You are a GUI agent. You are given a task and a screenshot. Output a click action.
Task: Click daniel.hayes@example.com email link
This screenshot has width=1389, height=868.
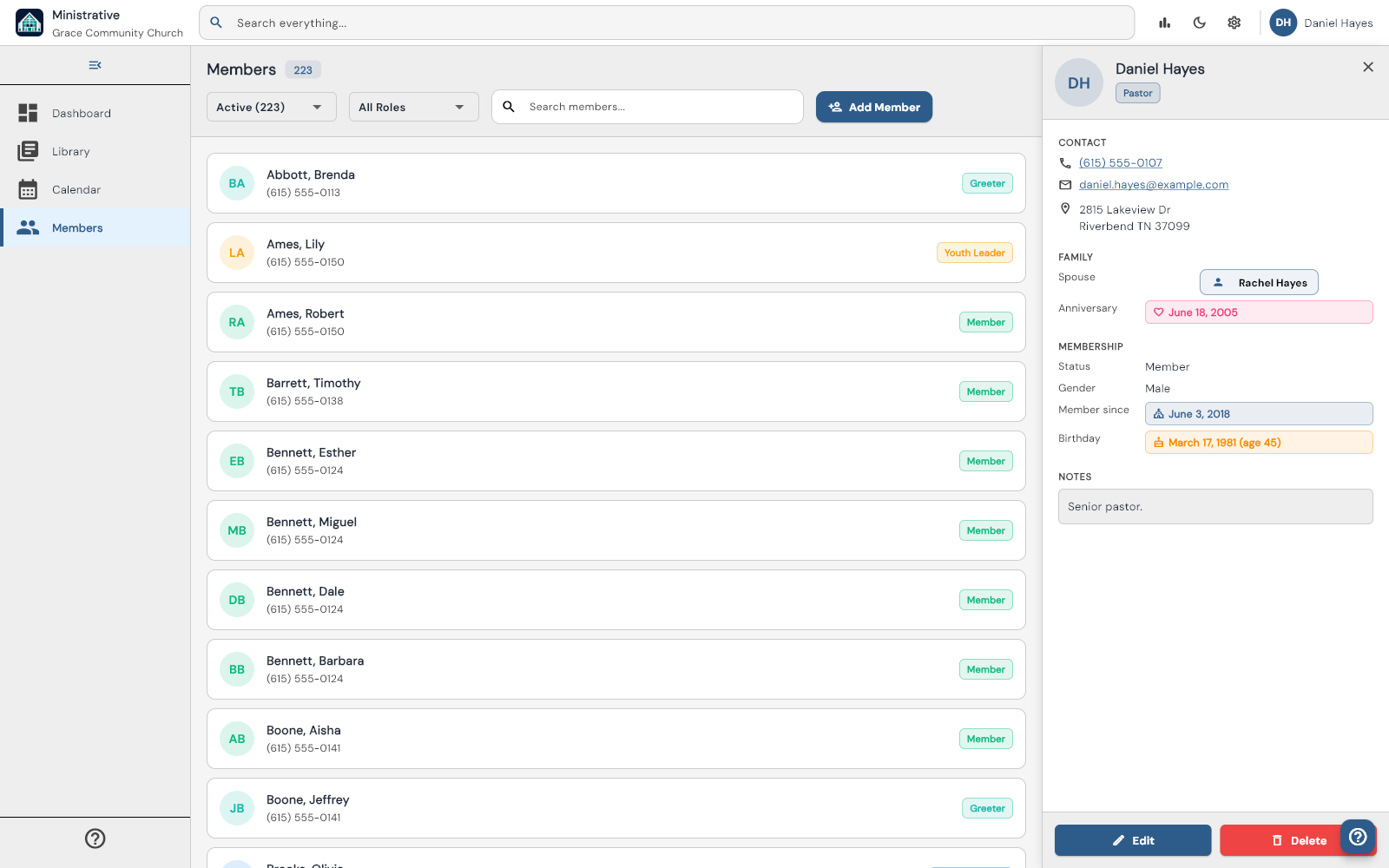click(1154, 184)
